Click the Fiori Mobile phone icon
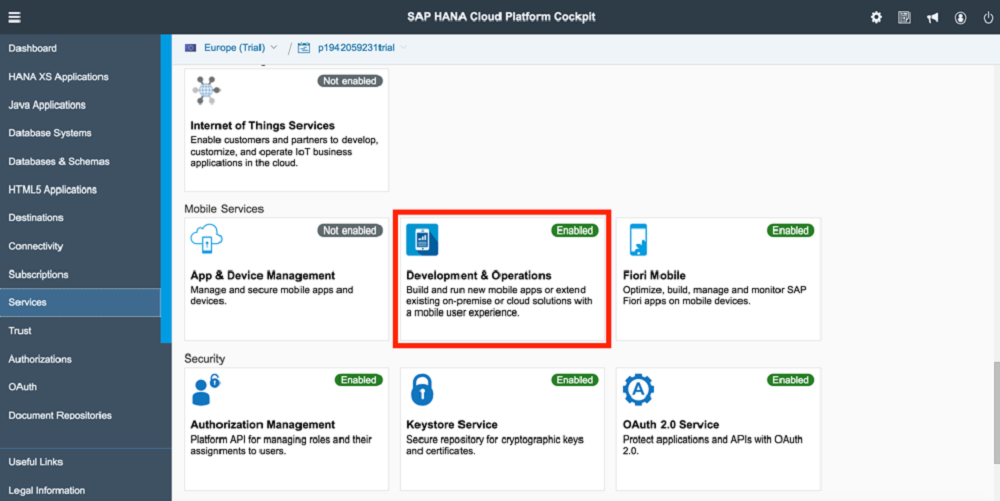The width and height of the screenshot is (1000, 501). pyautogui.click(x=638, y=240)
